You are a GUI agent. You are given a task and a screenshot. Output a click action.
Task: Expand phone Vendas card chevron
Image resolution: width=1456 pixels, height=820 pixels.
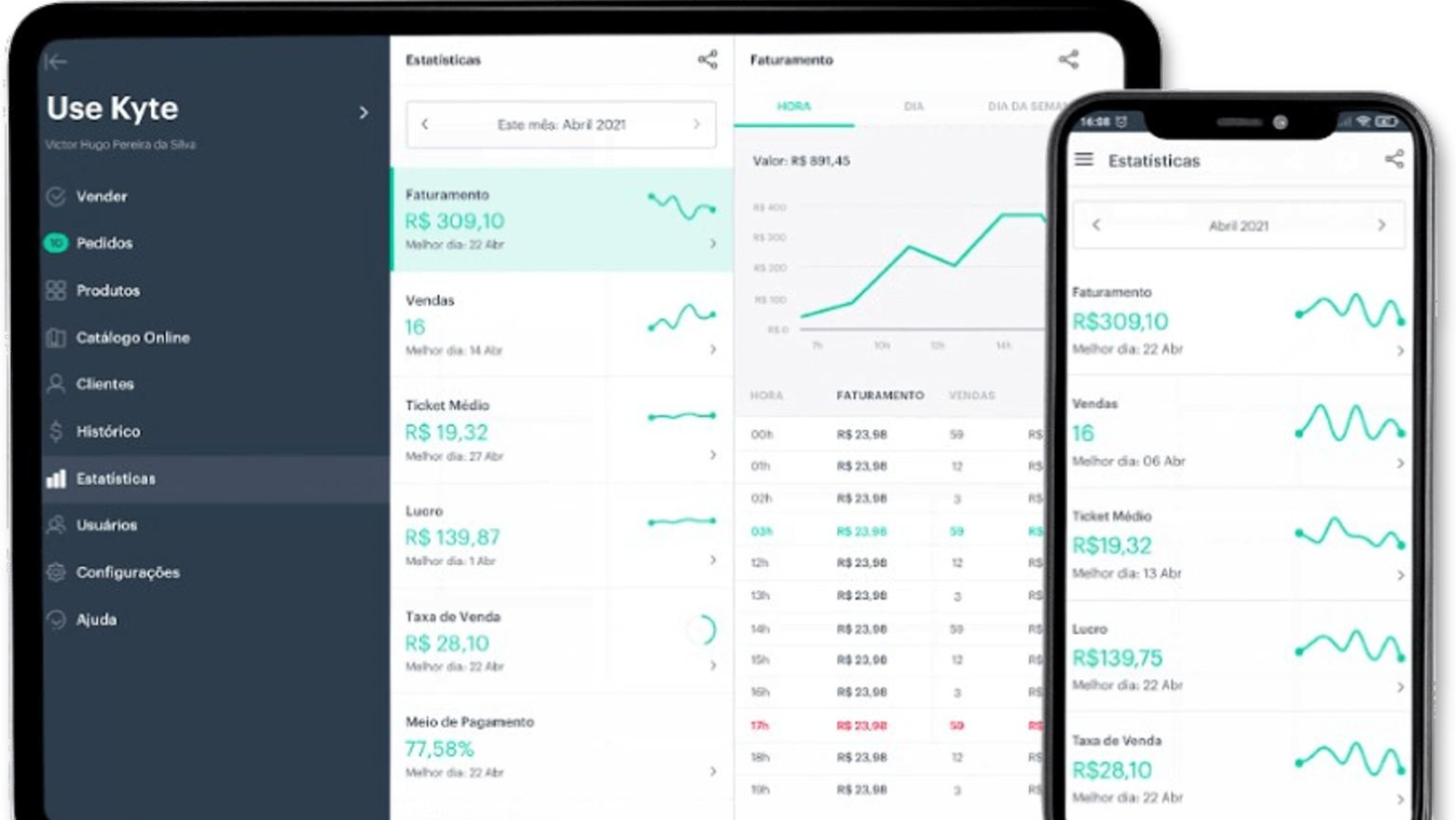click(1400, 463)
